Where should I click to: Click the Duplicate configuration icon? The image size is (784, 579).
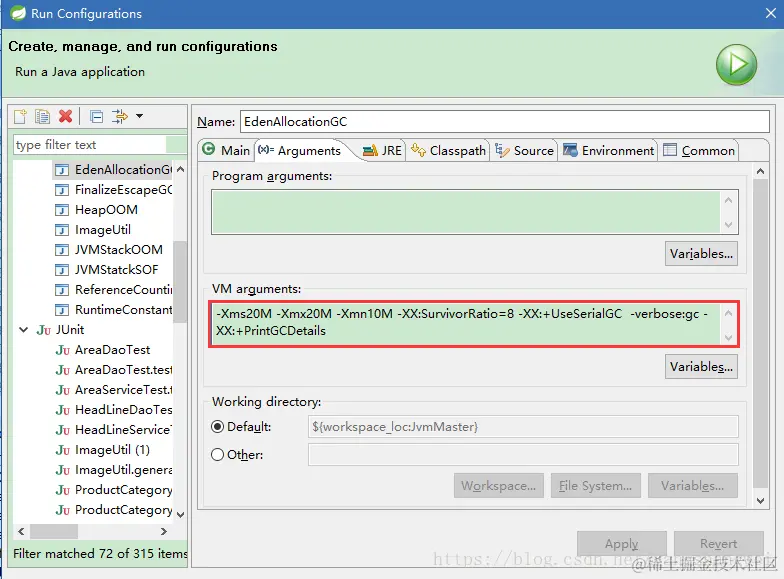point(42,116)
